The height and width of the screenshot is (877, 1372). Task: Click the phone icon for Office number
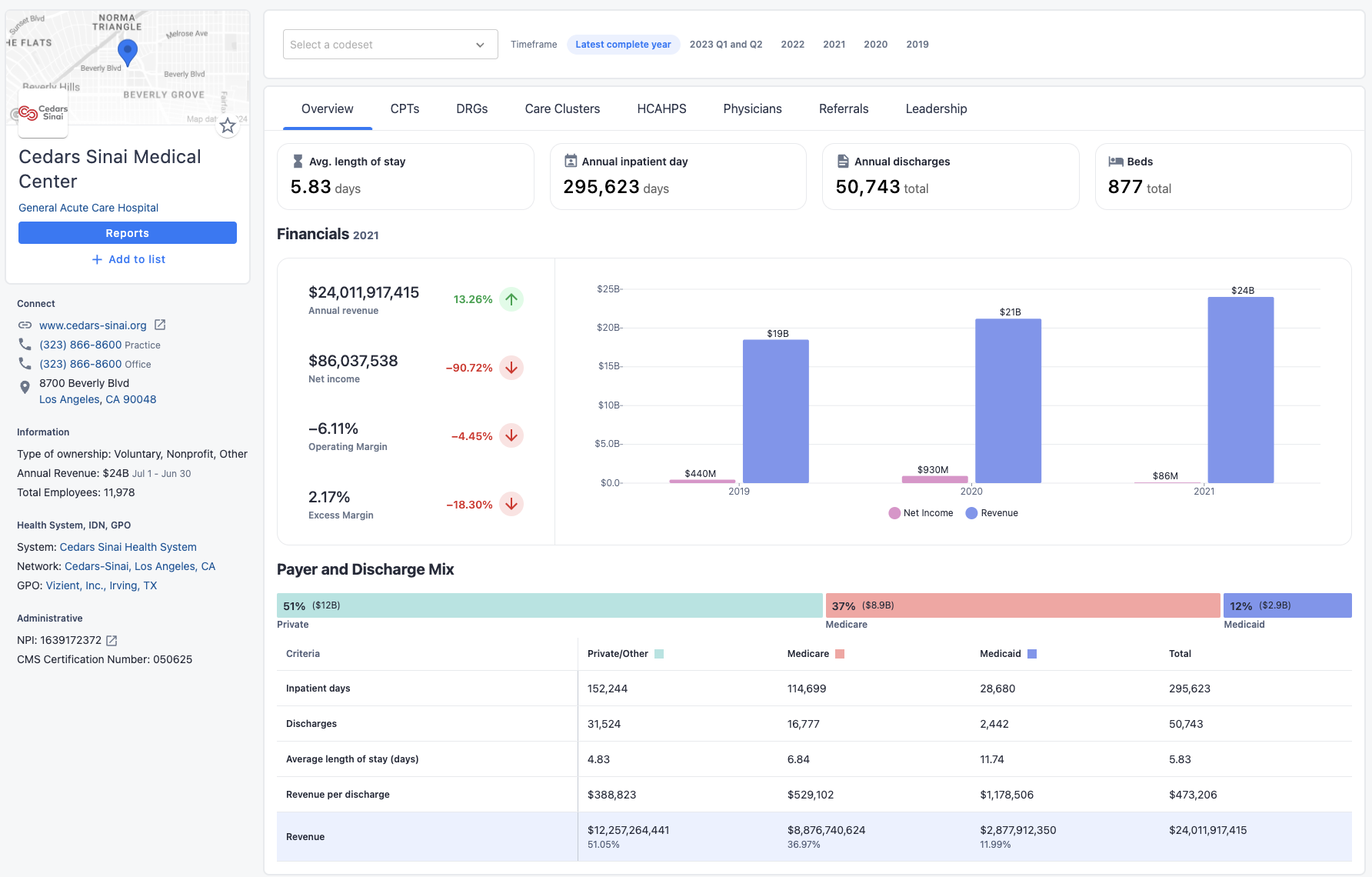pos(25,363)
